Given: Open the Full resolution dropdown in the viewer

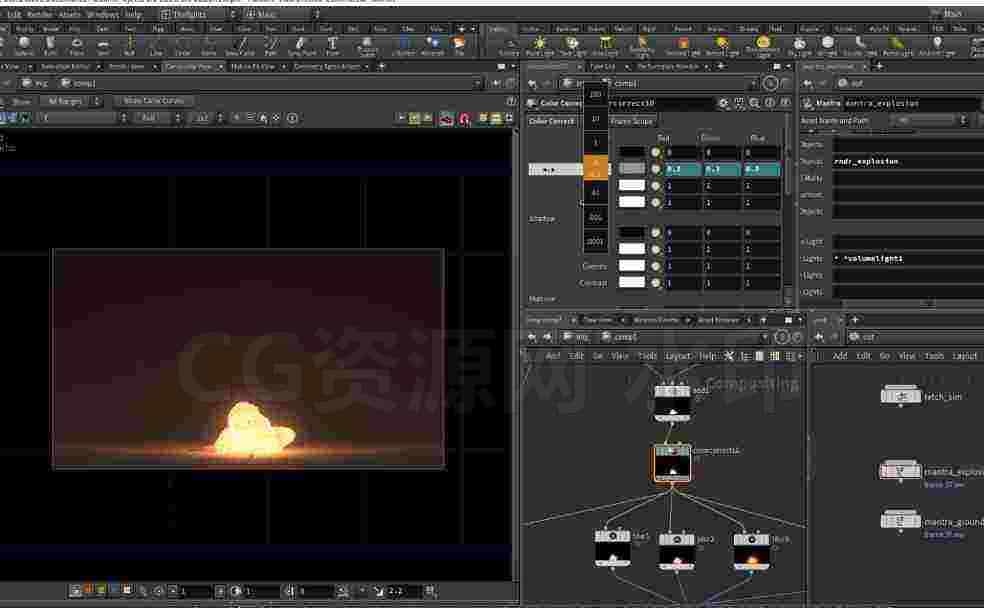Looking at the screenshot, I should tap(156, 118).
